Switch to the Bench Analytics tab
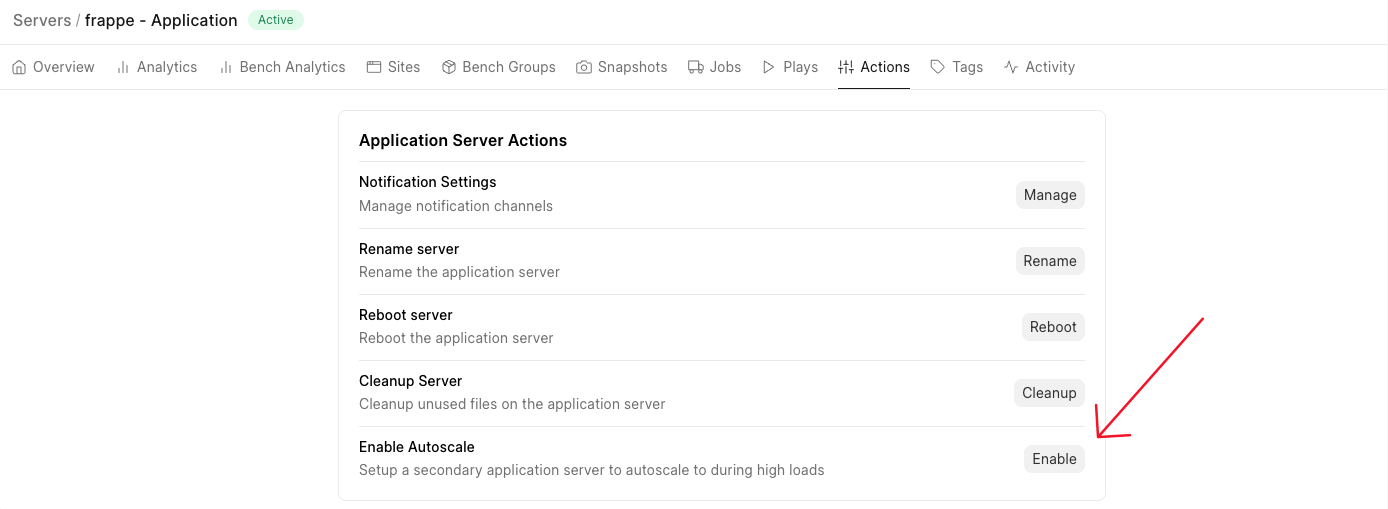This screenshot has width=1388, height=509. pyautogui.click(x=292, y=67)
